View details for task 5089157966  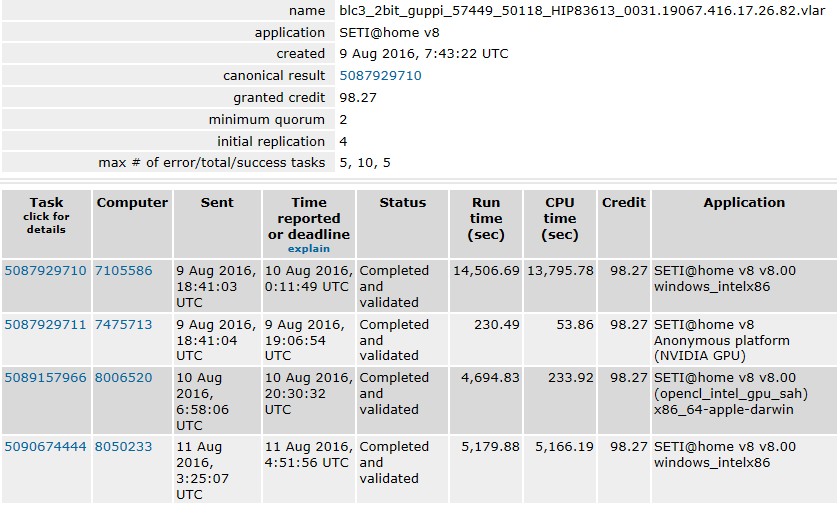(x=45, y=378)
